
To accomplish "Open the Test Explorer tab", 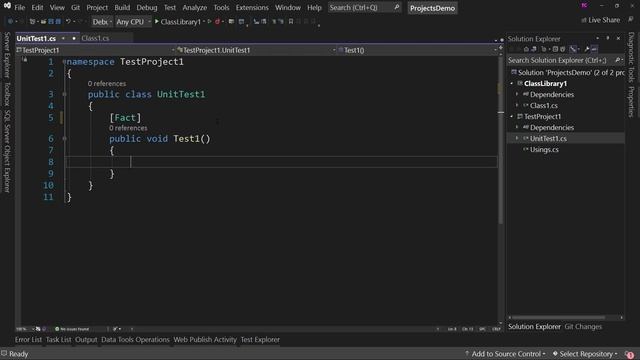I will click(260, 340).
